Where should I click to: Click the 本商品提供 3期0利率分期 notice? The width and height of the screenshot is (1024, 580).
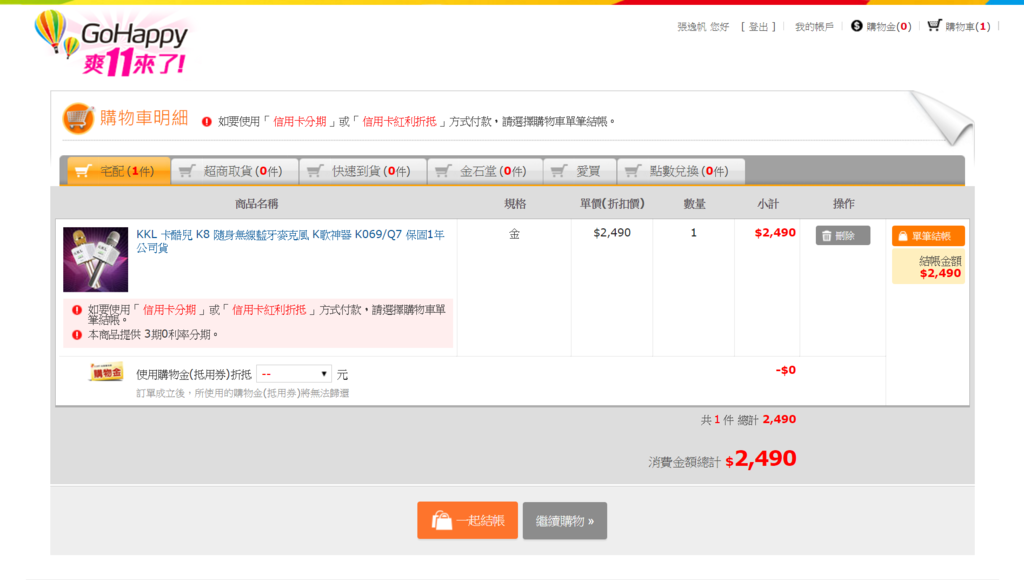153,334
